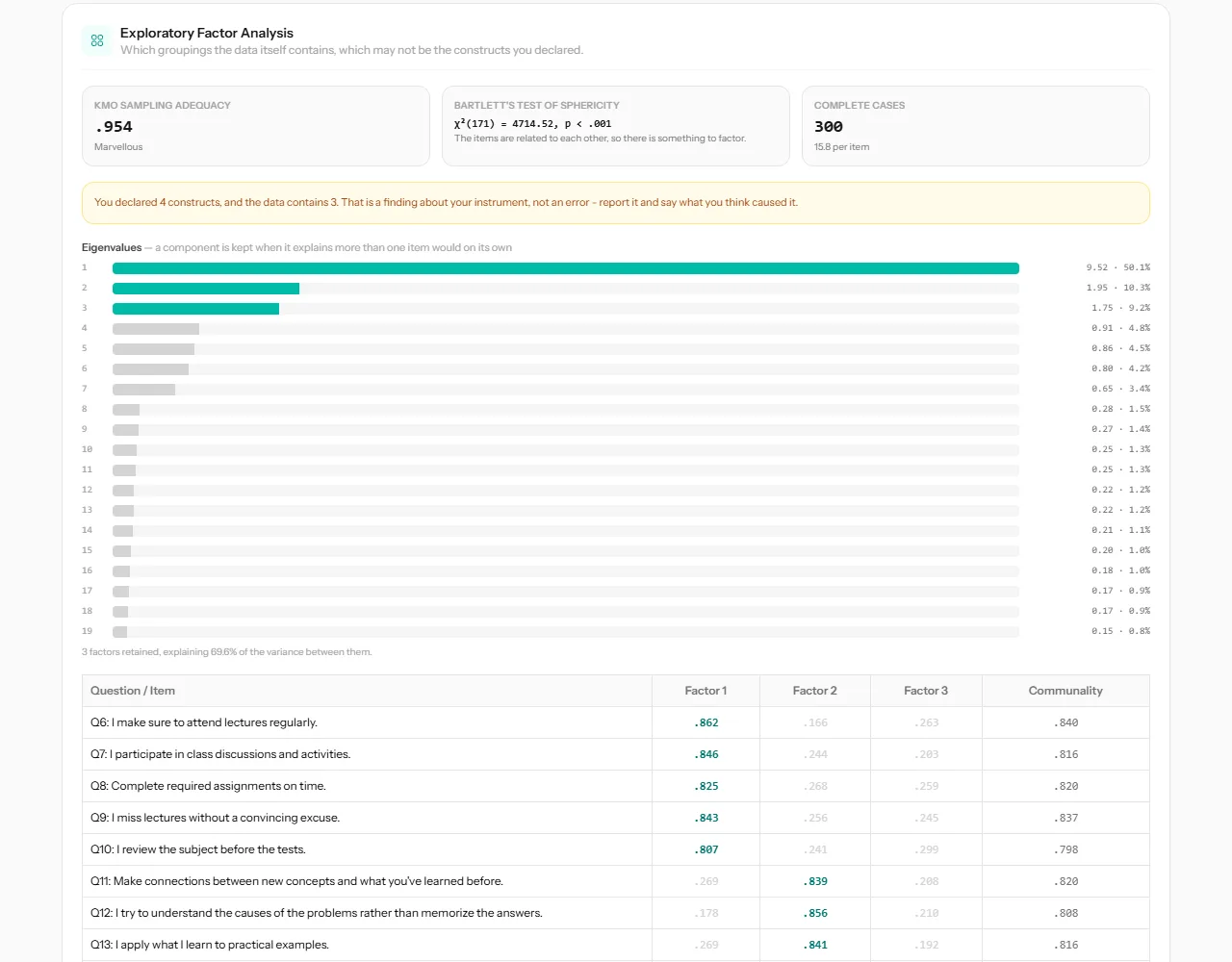Click the grey eigenvalue bar for component 4

click(x=156, y=329)
